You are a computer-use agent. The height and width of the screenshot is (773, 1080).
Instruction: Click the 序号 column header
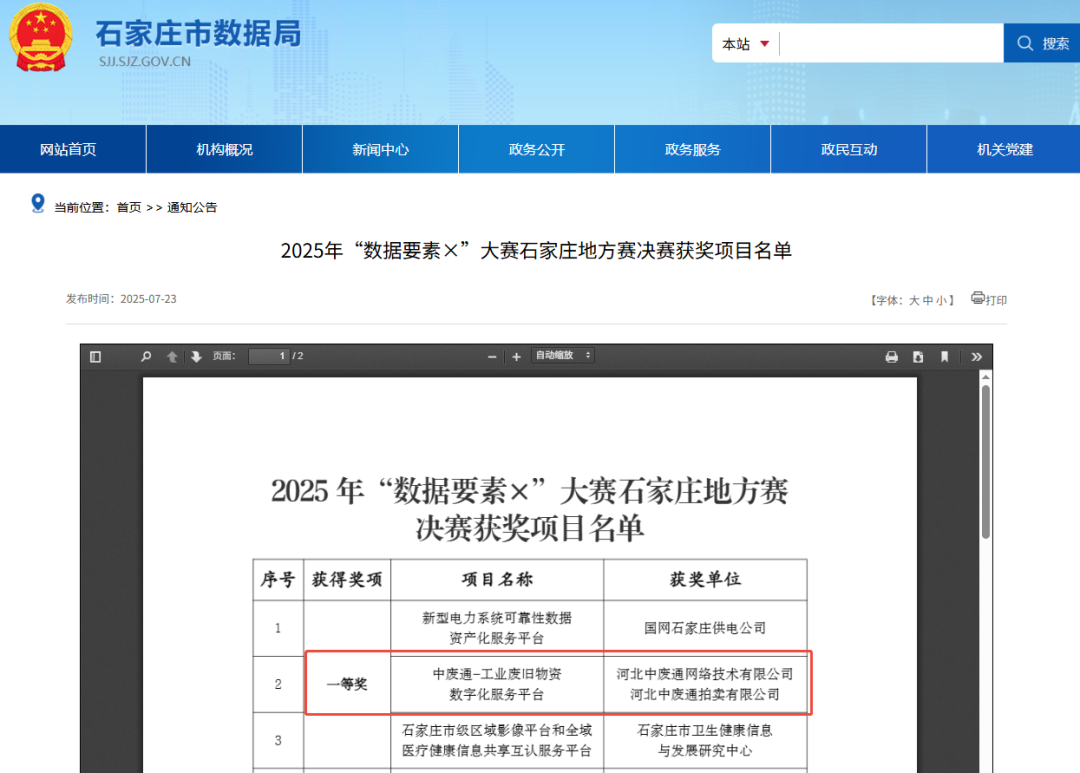click(x=278, y=579)
